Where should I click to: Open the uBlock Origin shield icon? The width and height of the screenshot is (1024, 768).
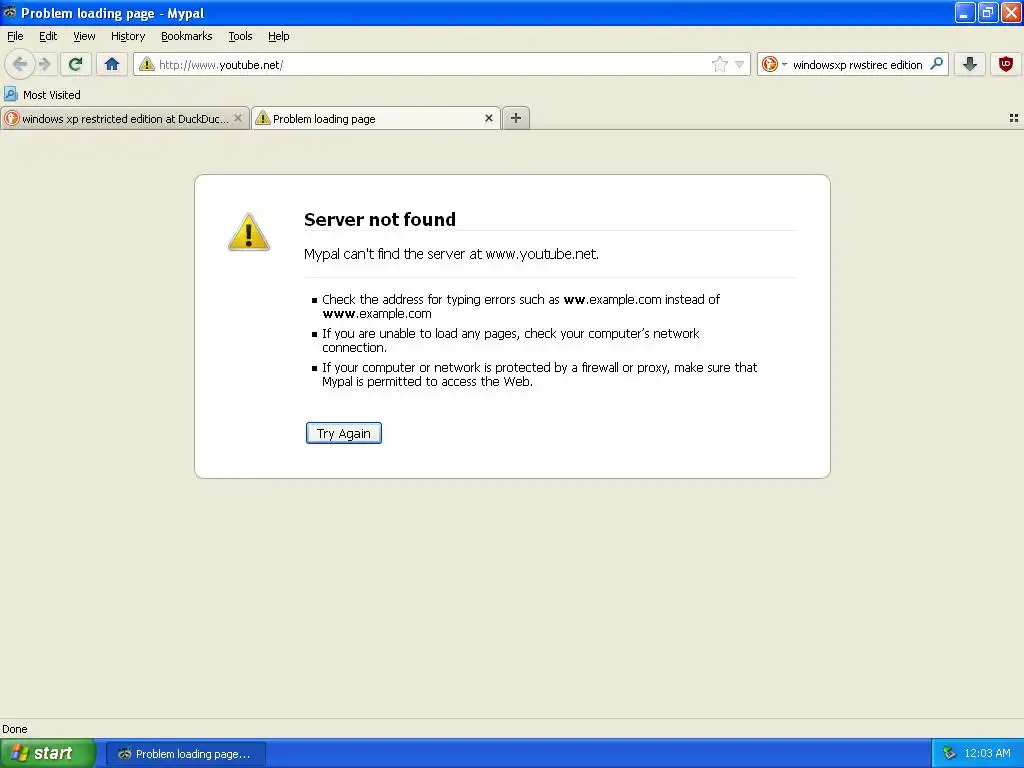[x=1006, y=64]
